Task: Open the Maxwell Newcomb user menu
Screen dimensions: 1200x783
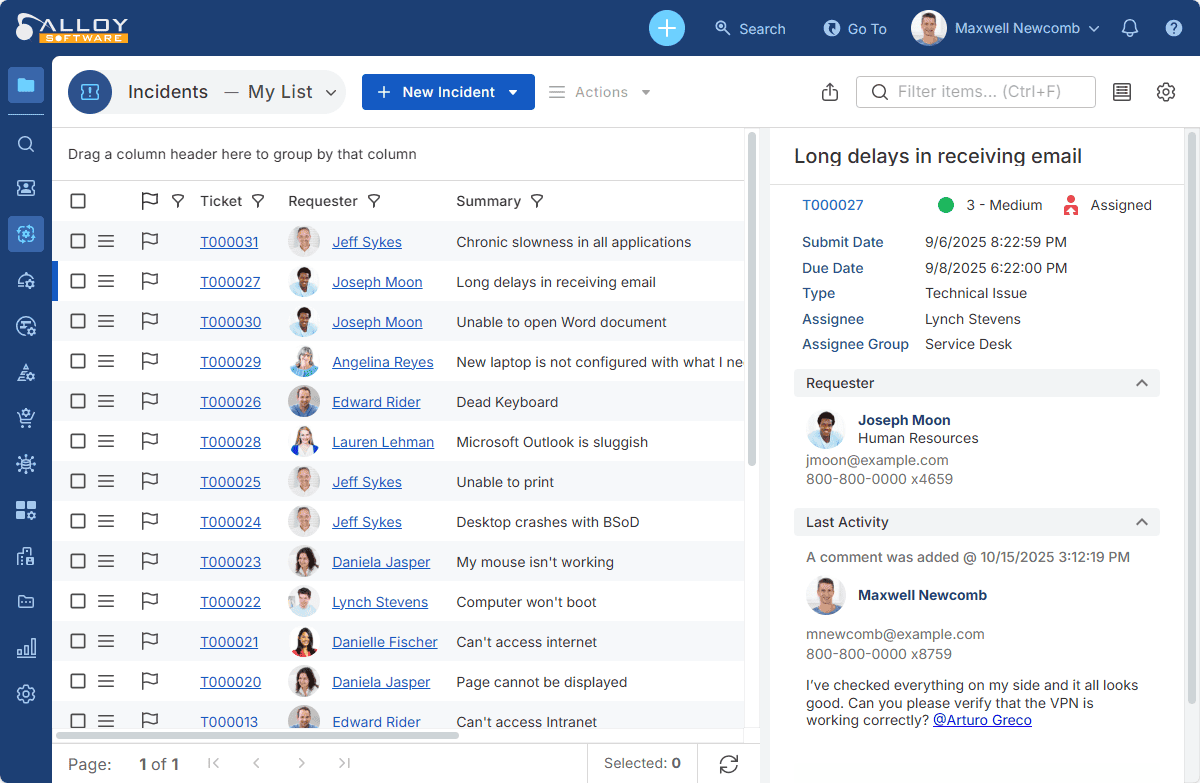Action: tap(1005, 28)
